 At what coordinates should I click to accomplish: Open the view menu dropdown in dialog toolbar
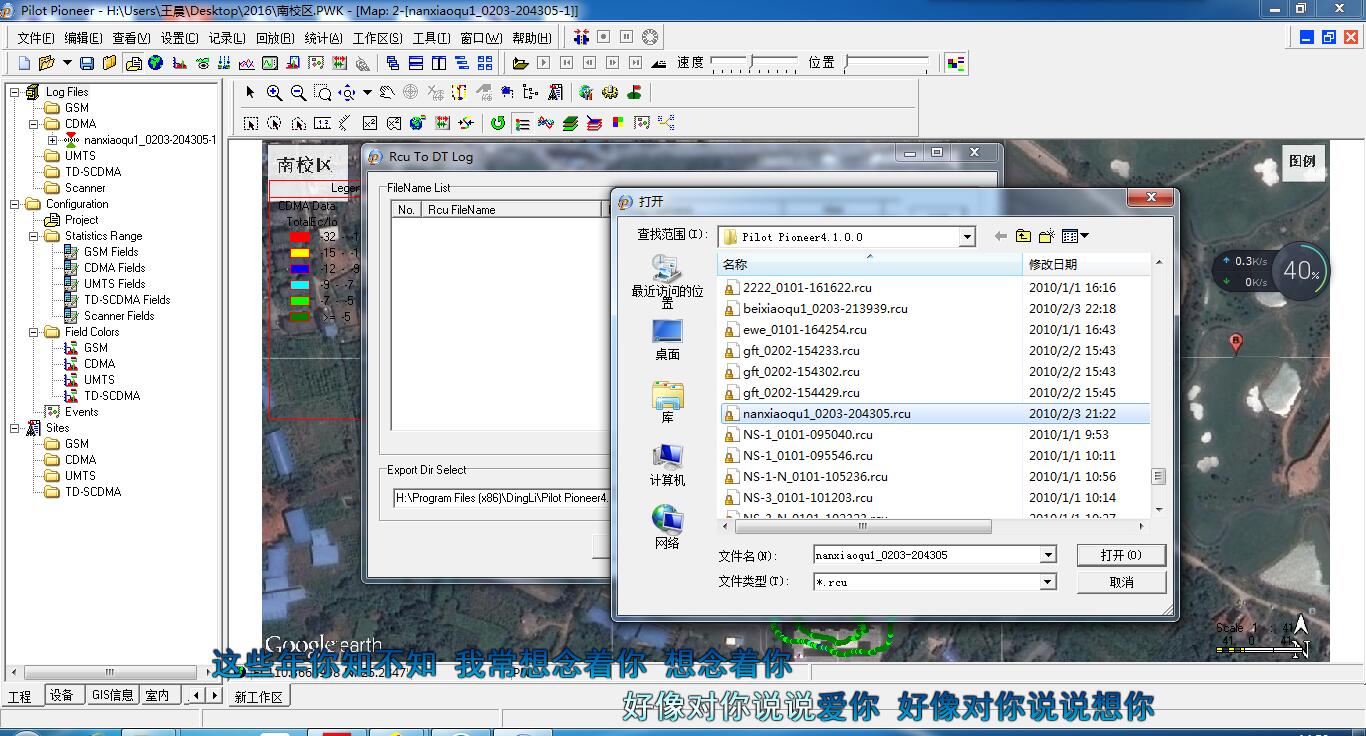click(1076, 237)
